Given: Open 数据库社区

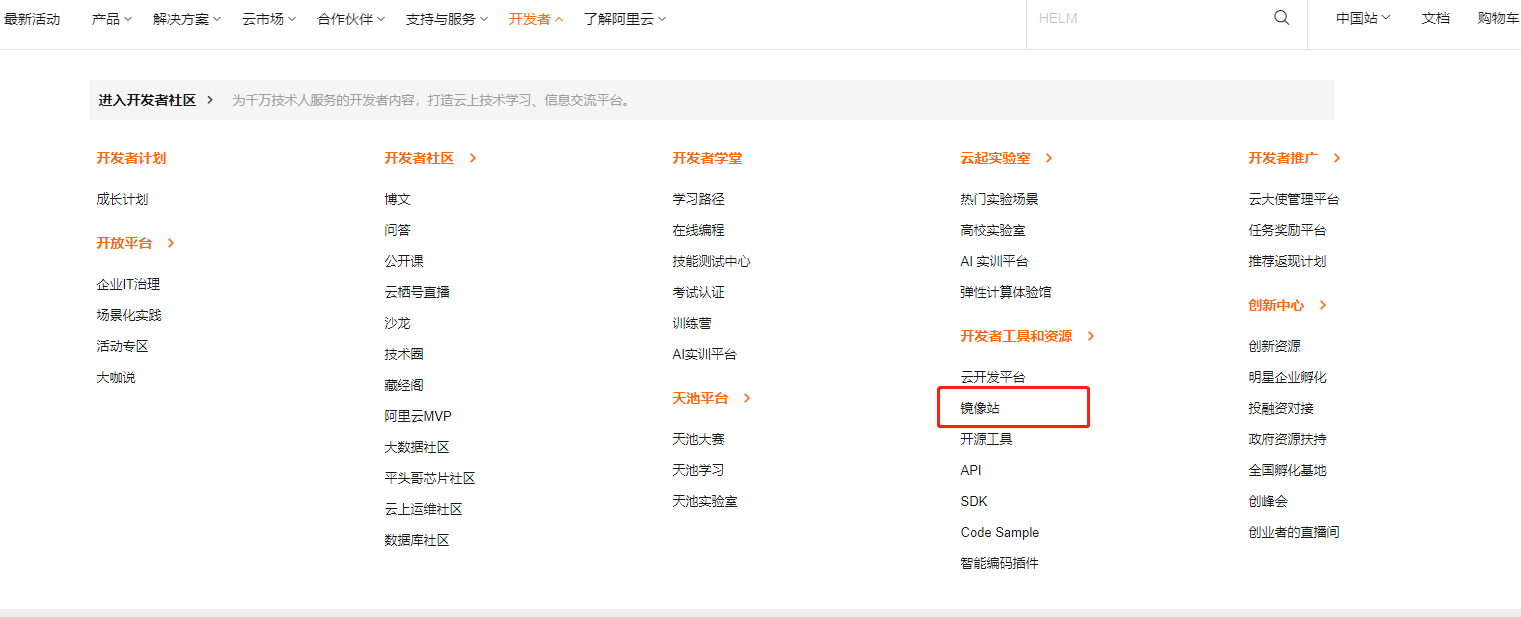Looking at the screenshot, I should pyautogui.click(x=417, y=540).
